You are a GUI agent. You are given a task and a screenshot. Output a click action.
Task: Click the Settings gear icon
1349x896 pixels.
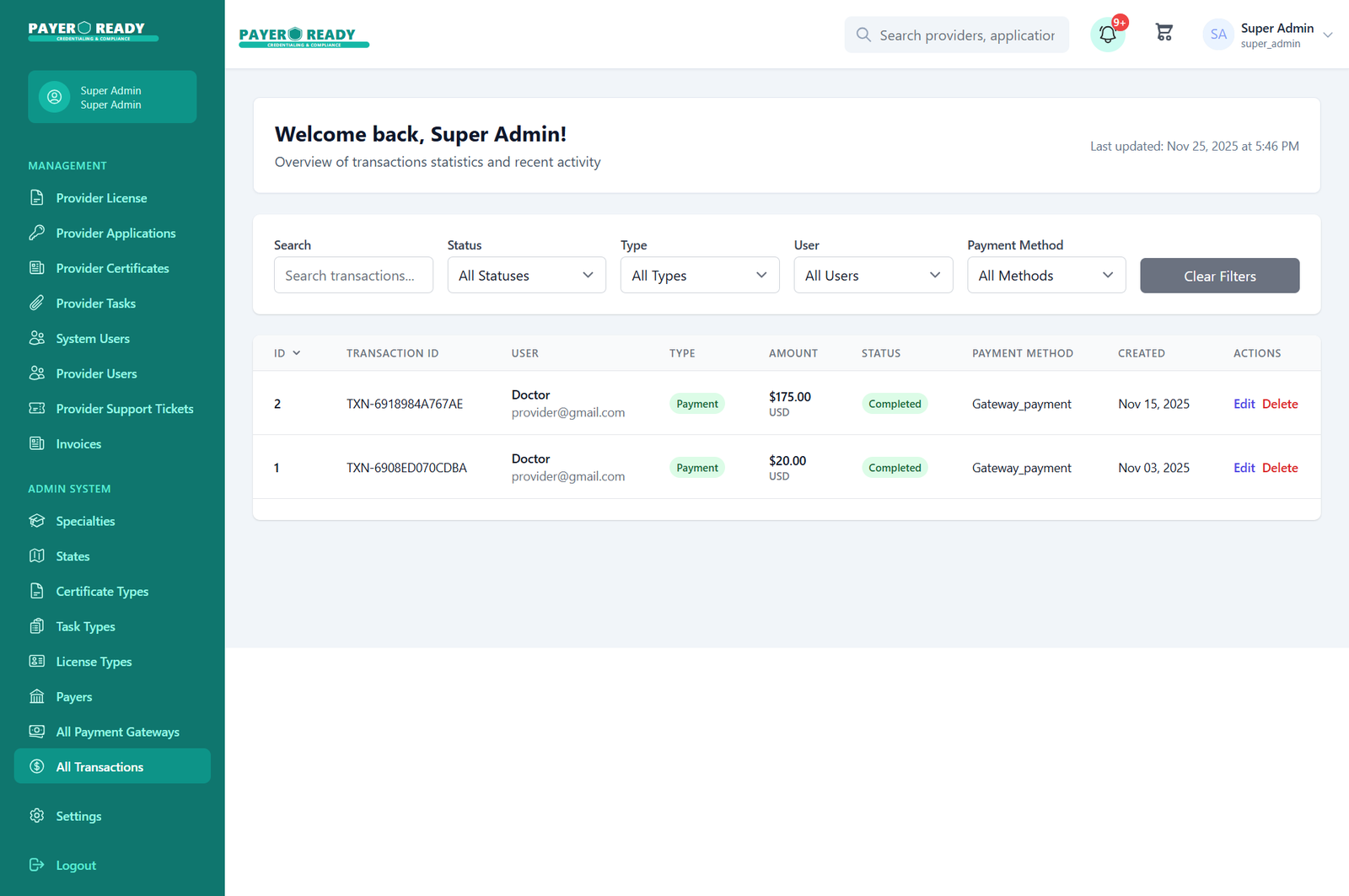37,816
